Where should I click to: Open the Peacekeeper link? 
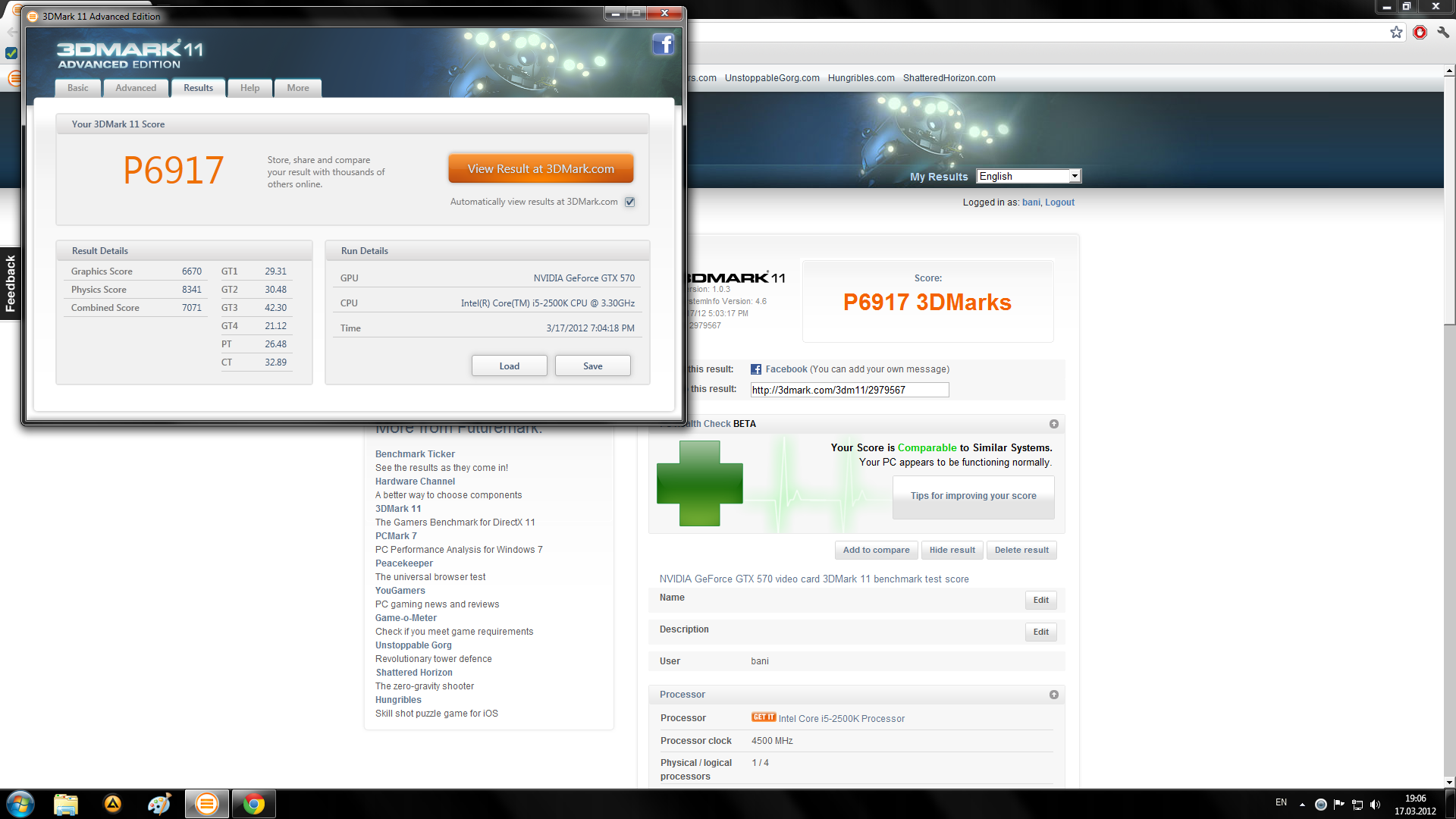pyautogui.click(x=404, y=563)
